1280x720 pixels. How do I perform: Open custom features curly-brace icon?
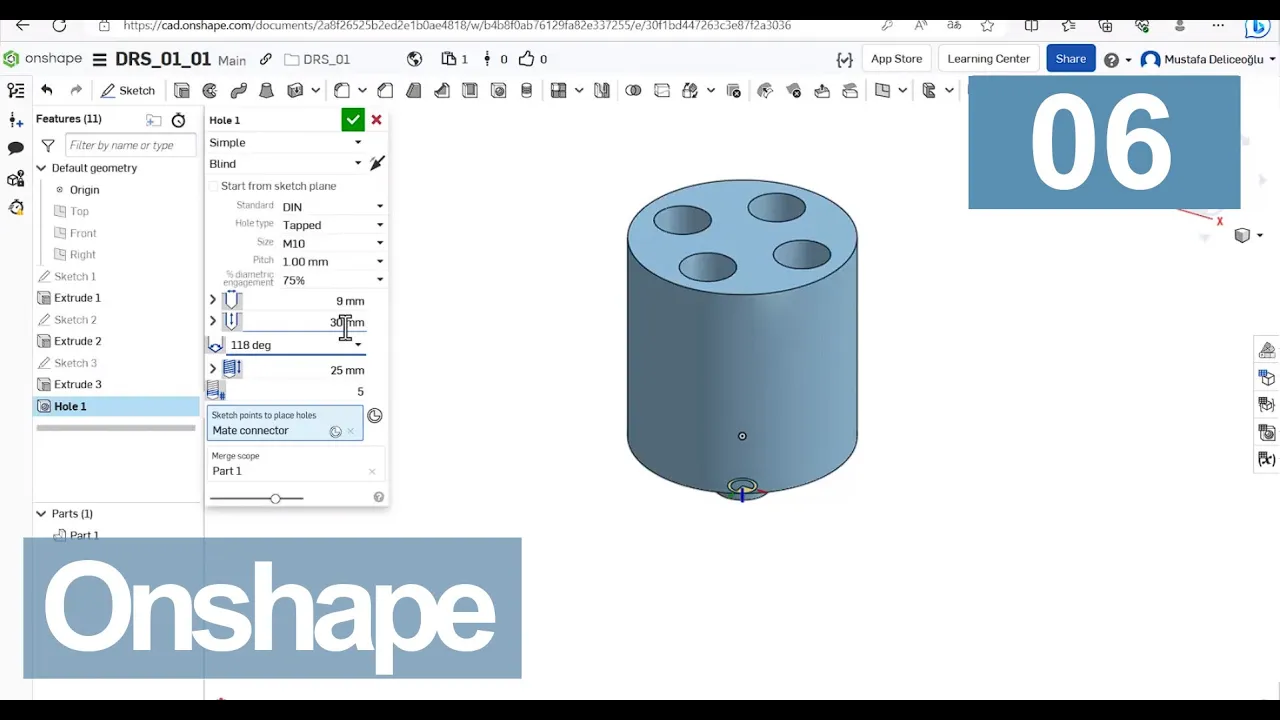[844, 59]
